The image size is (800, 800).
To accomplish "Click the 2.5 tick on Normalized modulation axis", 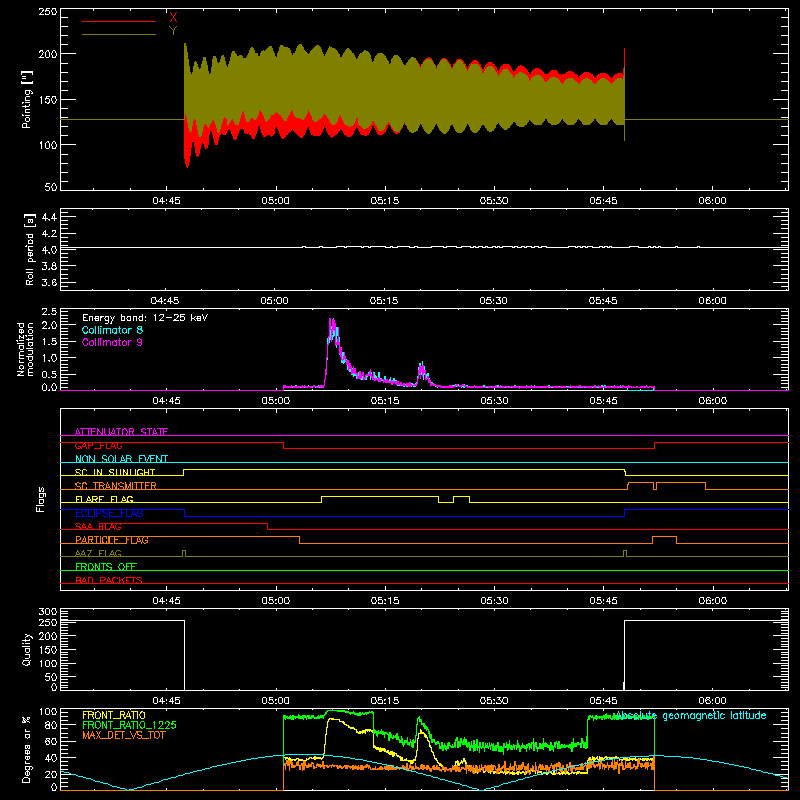I will point(49,312).
